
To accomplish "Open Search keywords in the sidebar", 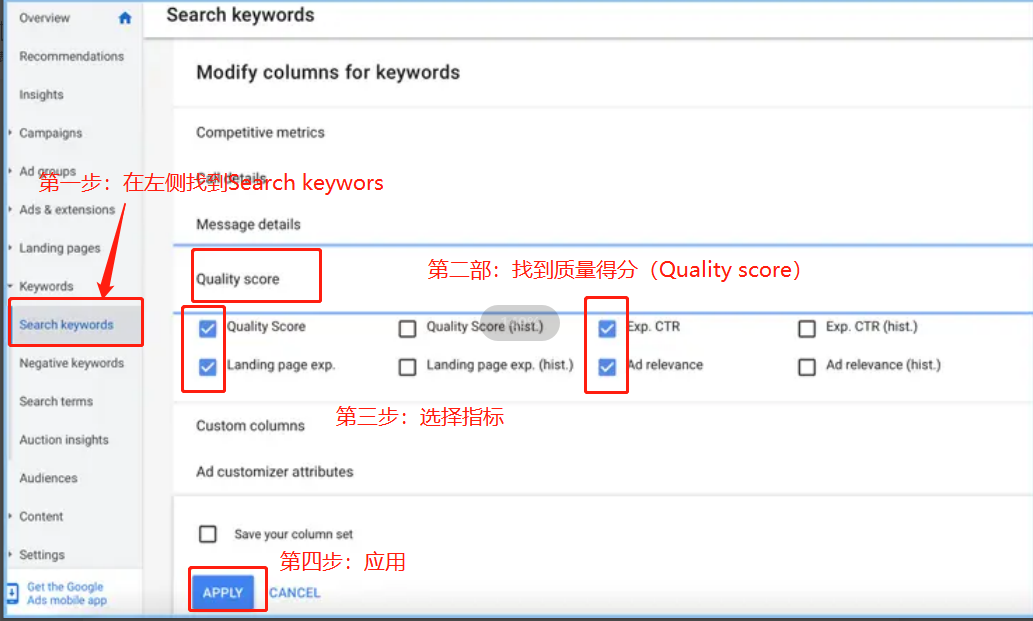I will point(66,325).
